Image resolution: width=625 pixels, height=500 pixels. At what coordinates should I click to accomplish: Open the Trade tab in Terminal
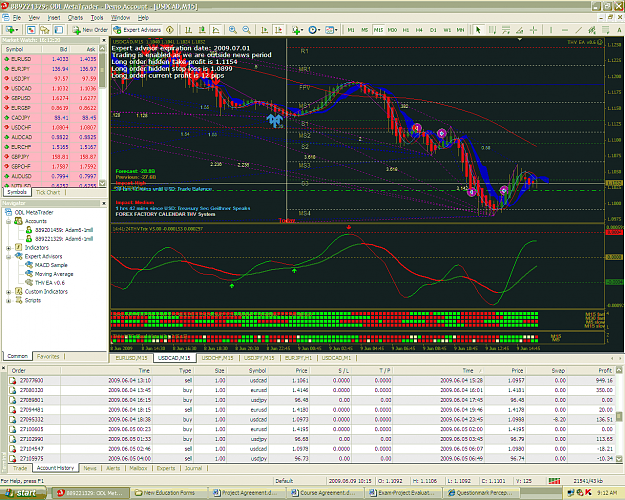point(20,468)
